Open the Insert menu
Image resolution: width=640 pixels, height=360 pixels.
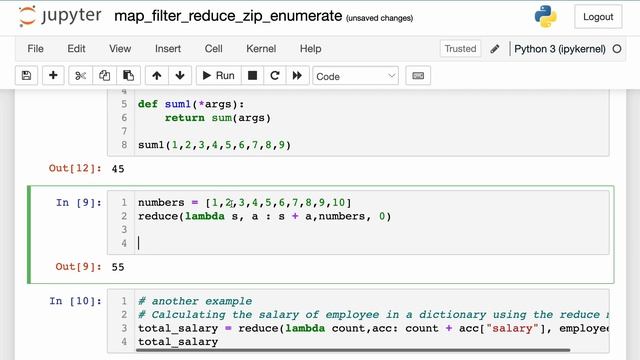click(x=168, y=49)
